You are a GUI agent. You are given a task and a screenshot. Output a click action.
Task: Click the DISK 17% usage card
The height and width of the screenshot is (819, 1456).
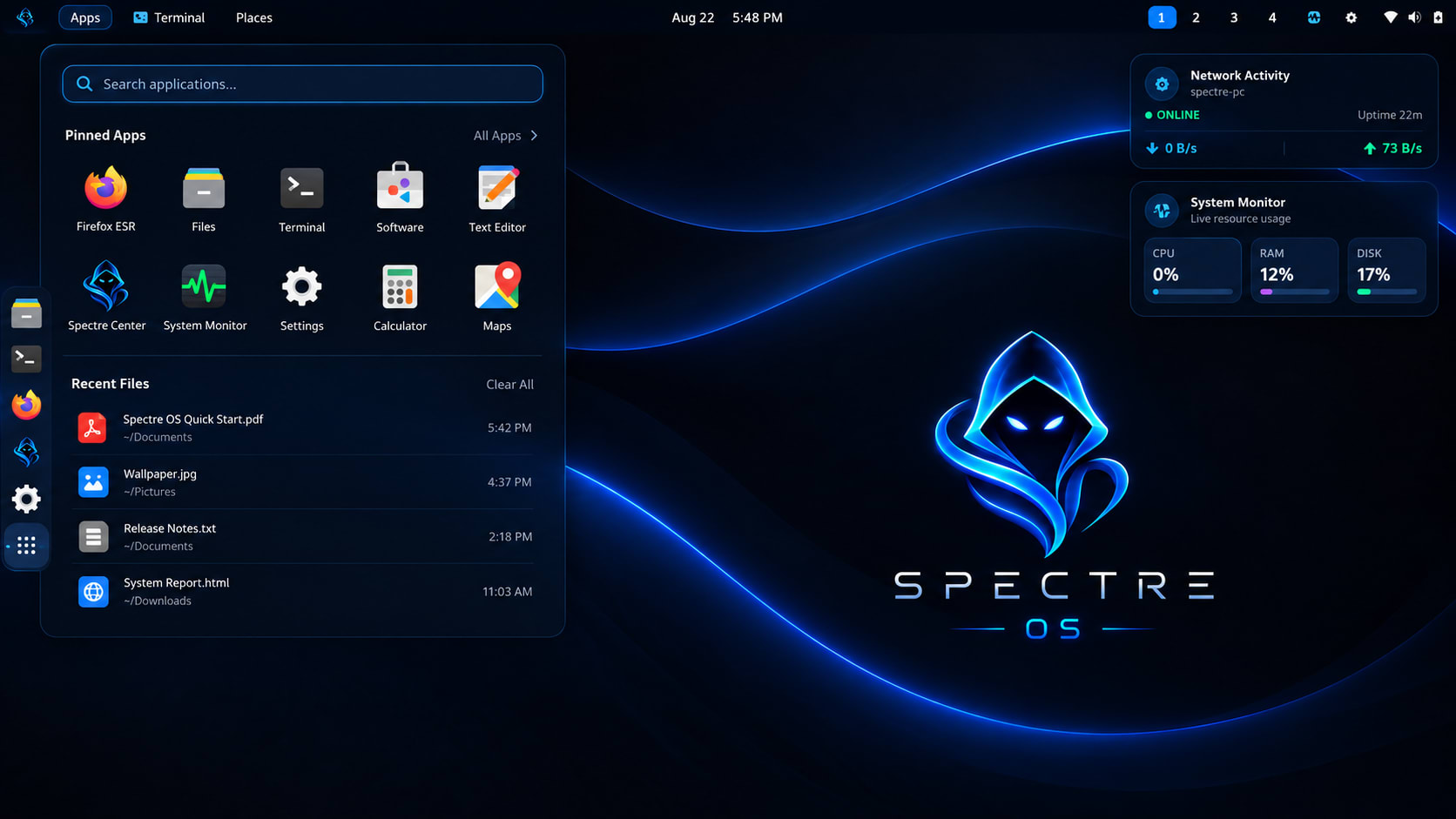[1386, 271]
